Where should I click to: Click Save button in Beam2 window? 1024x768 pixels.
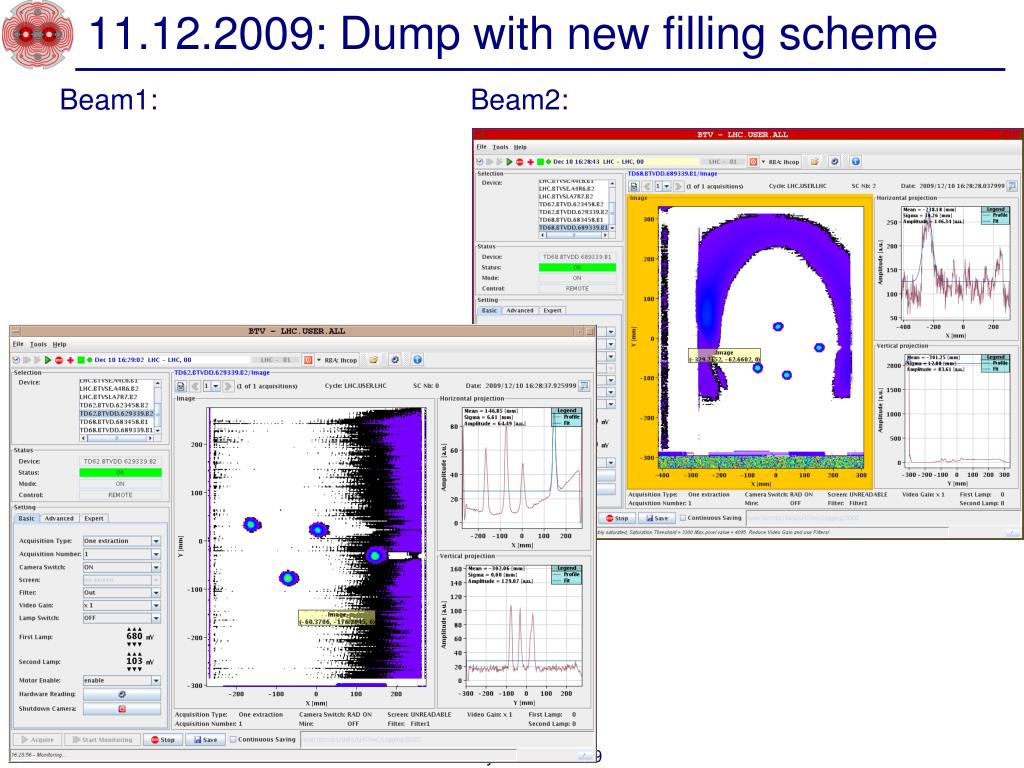pyautogui.click(x=656, y=518)
